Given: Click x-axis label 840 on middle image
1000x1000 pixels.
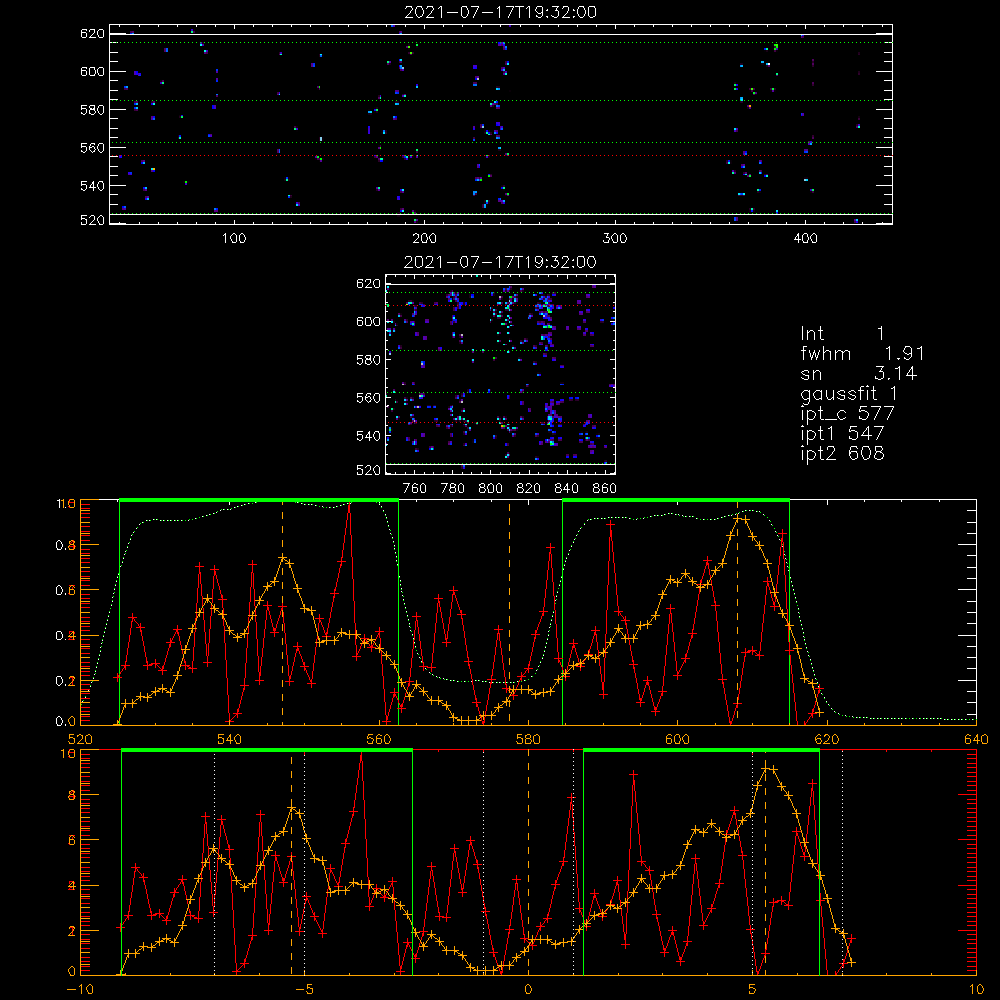Looking at the screenshot, I should [567, 489].
